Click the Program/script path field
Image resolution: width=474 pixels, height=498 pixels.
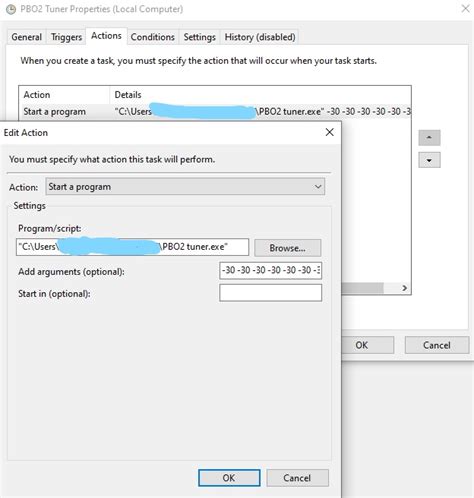point(132,247)
